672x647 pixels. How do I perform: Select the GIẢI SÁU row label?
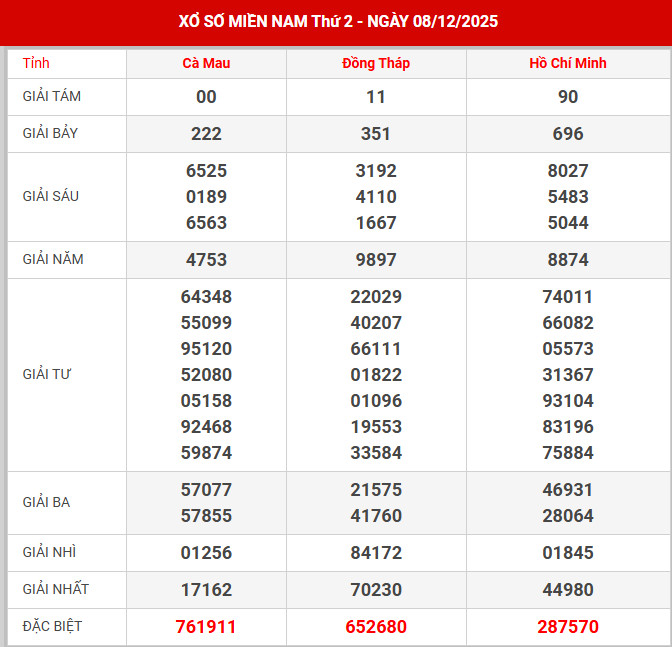(x=51, y=196)
